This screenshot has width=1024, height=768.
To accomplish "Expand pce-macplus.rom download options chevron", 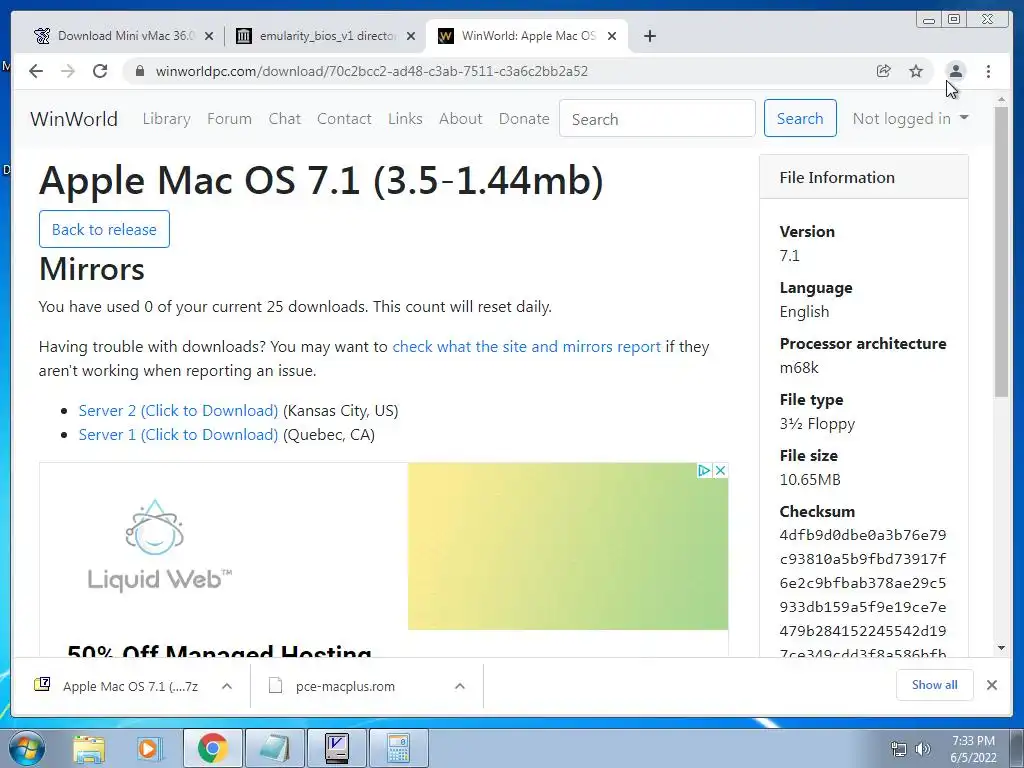I will [x=460, y=686].
